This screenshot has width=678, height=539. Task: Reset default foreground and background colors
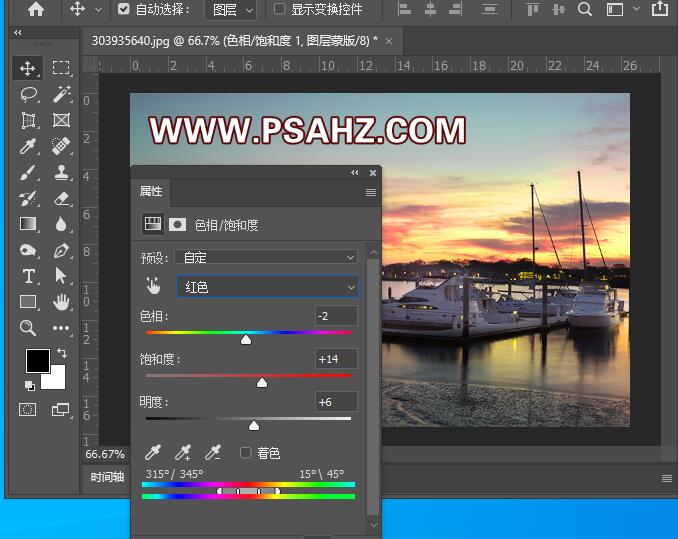(29, 385)
